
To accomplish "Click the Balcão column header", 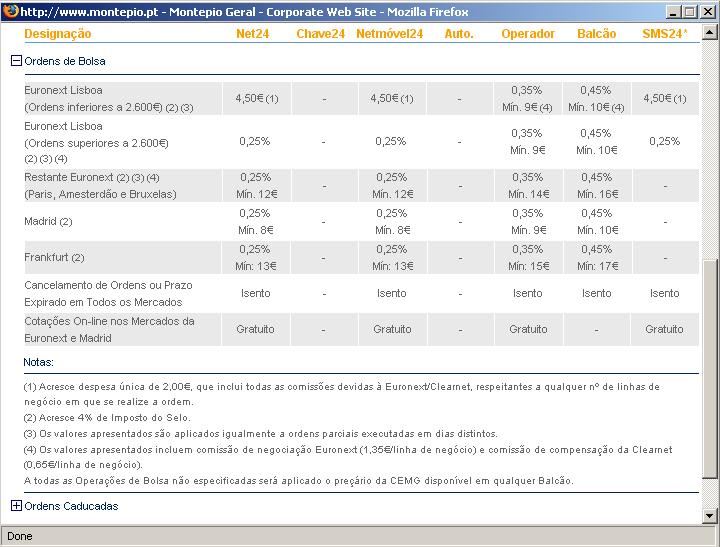I will pos(596,34).
